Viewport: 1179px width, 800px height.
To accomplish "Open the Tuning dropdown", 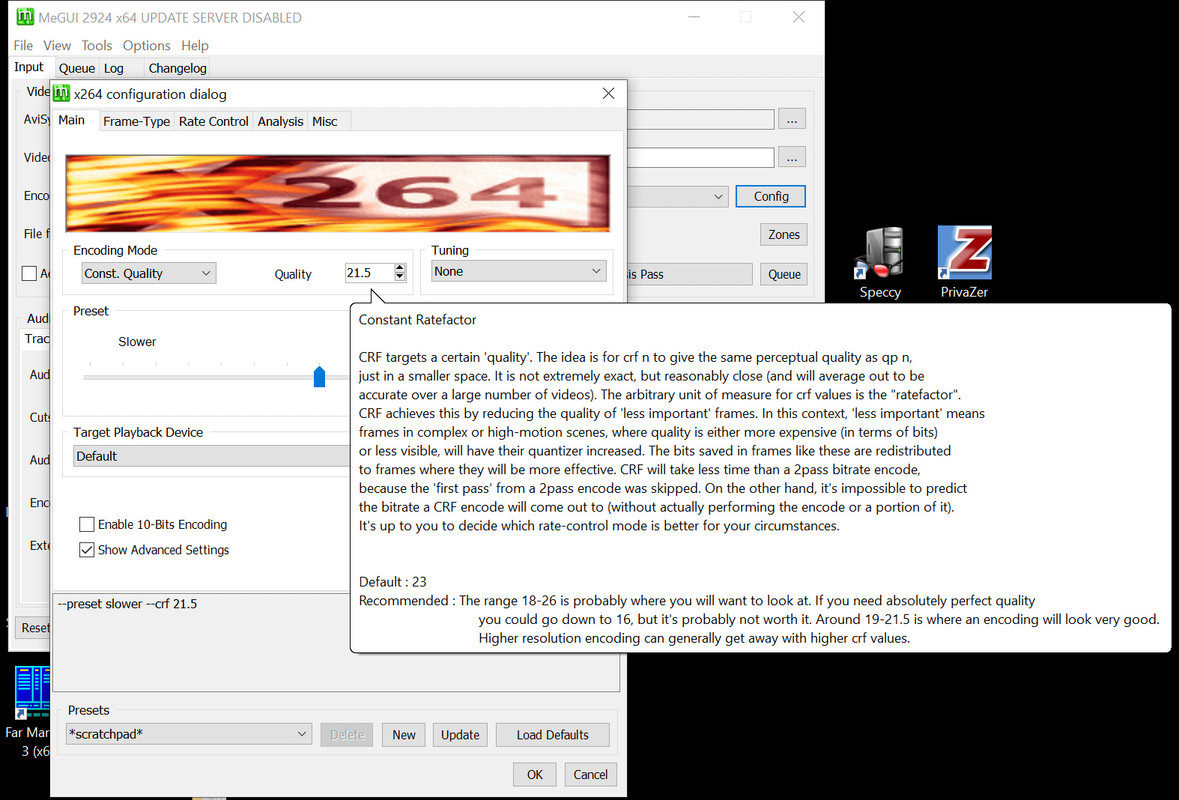I will (519, 271).
